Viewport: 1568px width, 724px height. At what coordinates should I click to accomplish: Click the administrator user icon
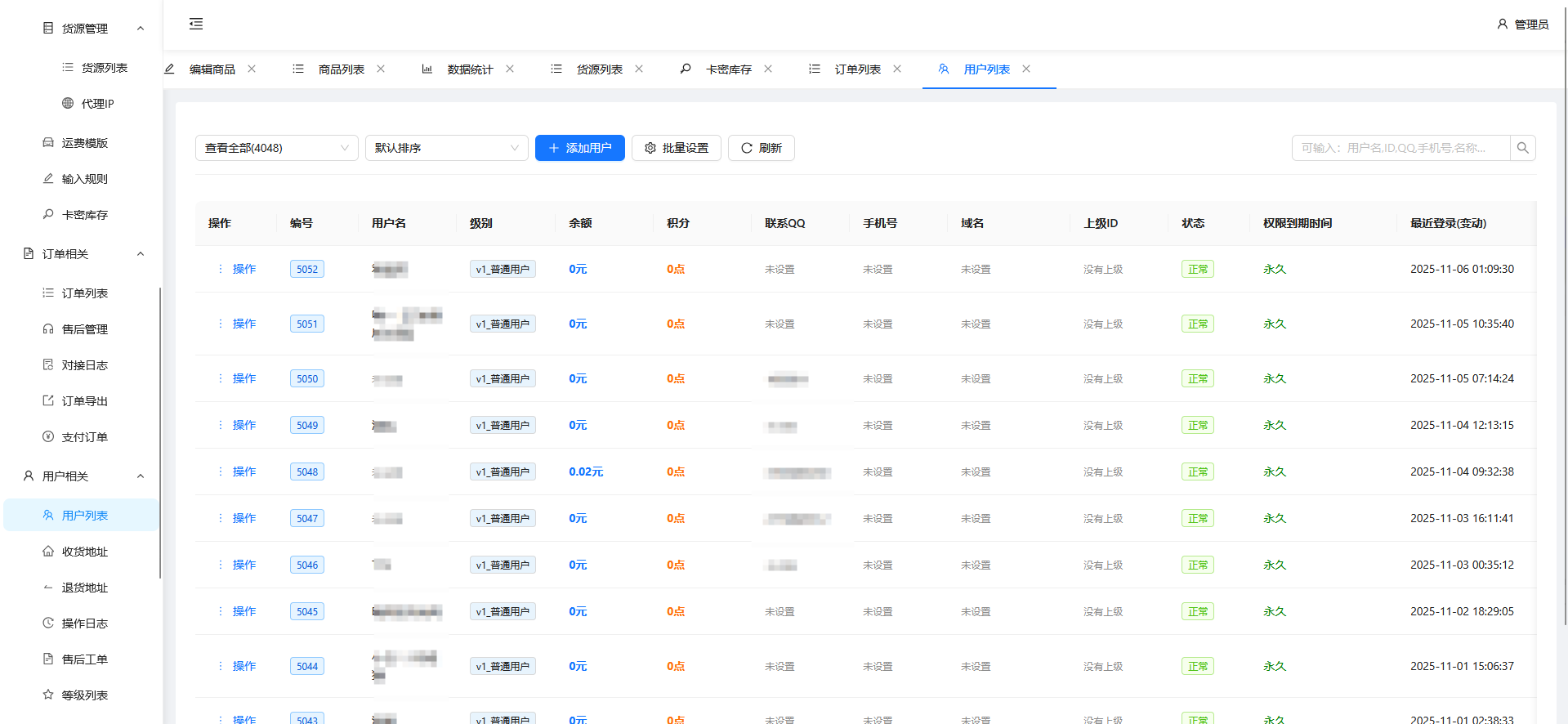coord(1502,25)
